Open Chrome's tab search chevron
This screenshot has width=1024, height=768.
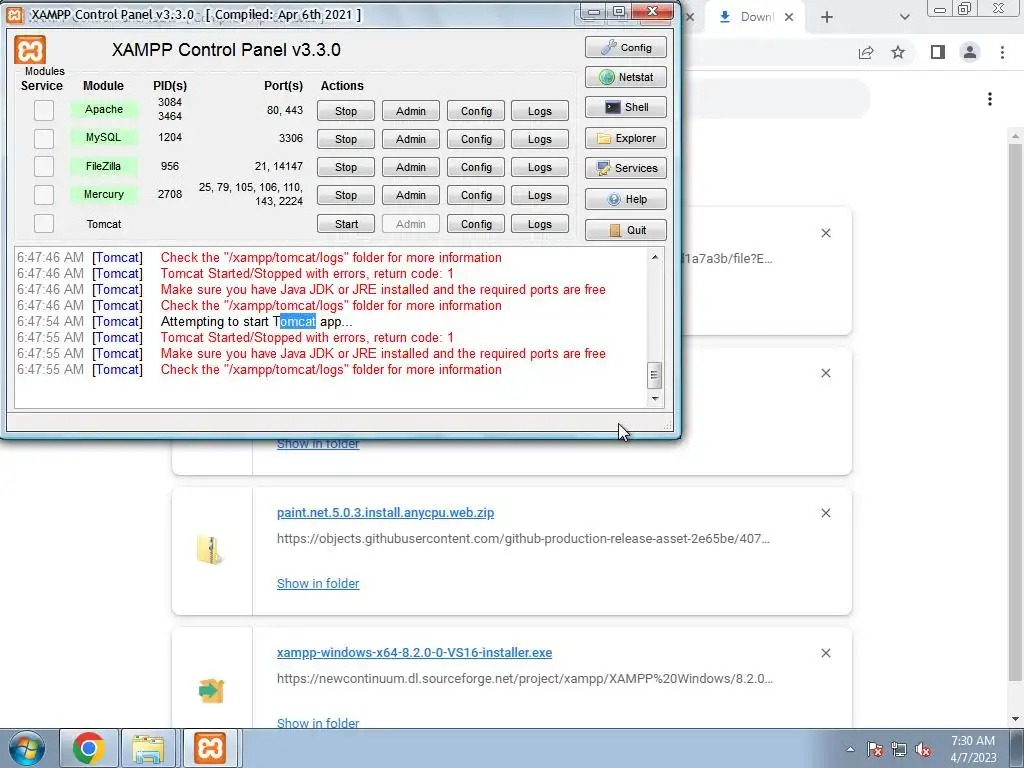[x=904, y=17]
